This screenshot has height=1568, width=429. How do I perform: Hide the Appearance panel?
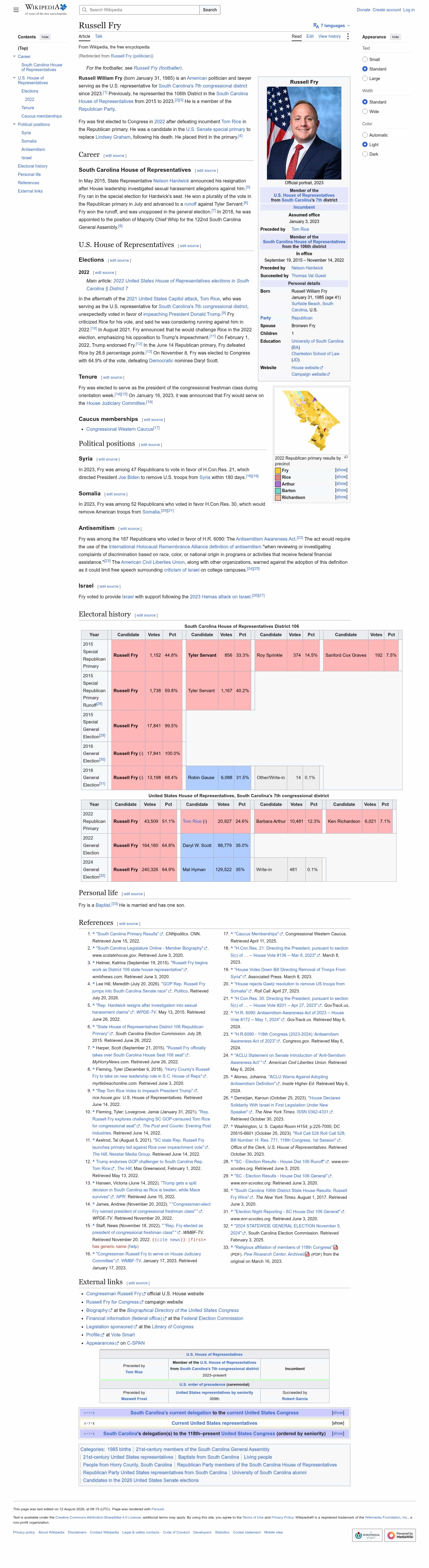click(396, 37)
